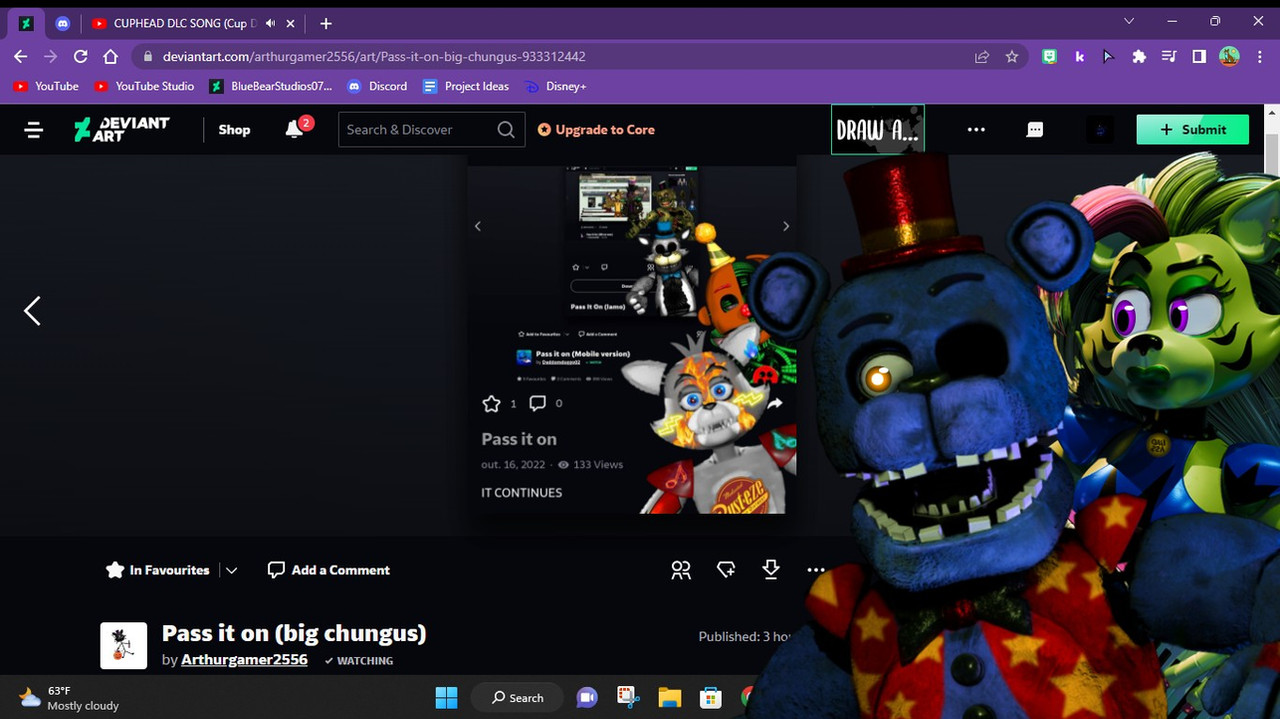
Task: Reload the current page
Action: coord(81,57)
